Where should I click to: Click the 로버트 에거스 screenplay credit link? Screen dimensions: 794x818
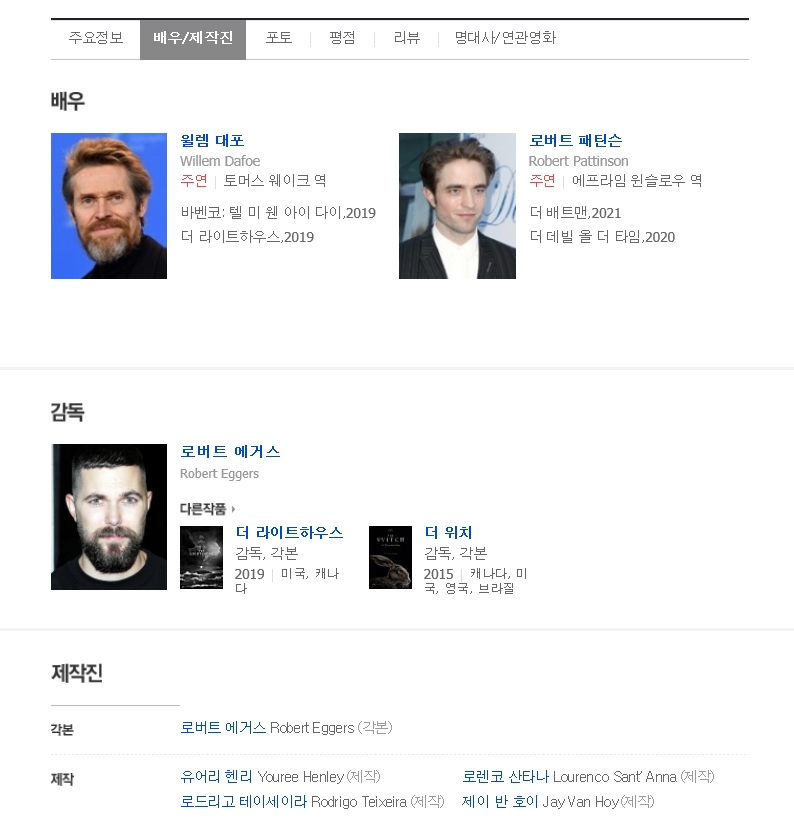click(223, 727)
